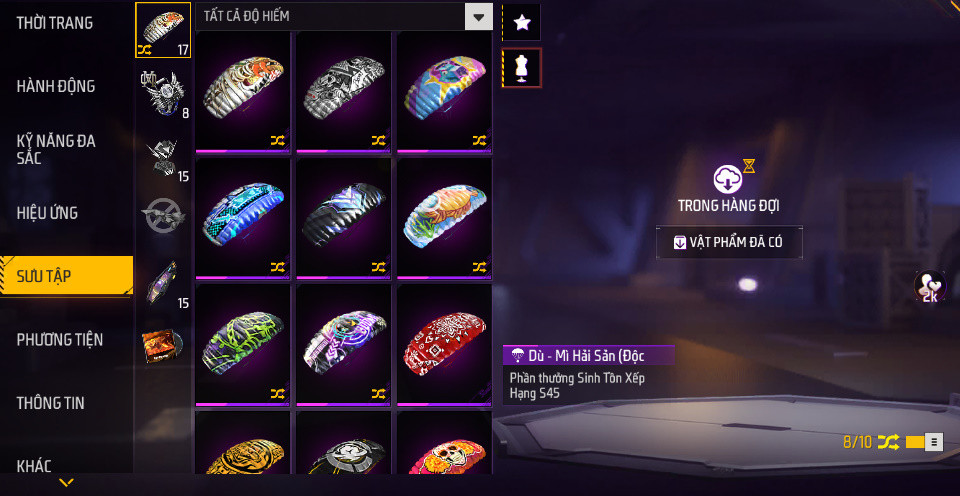
Task: Switch to the Phương Tiện tab
Action: (x=59, y=339)
